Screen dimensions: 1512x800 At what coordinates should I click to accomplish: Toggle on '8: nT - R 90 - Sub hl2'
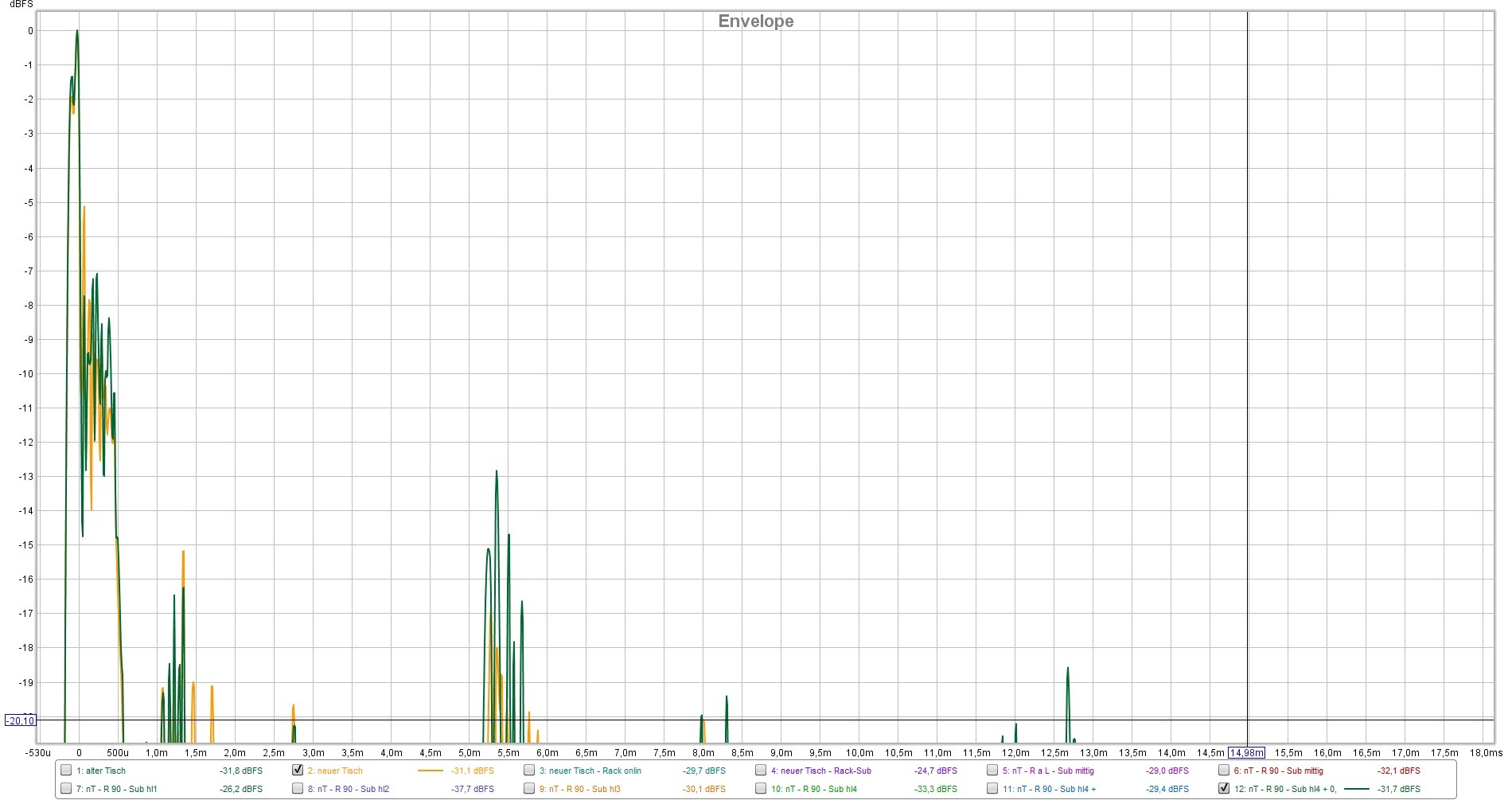click(x=298, y=789)
